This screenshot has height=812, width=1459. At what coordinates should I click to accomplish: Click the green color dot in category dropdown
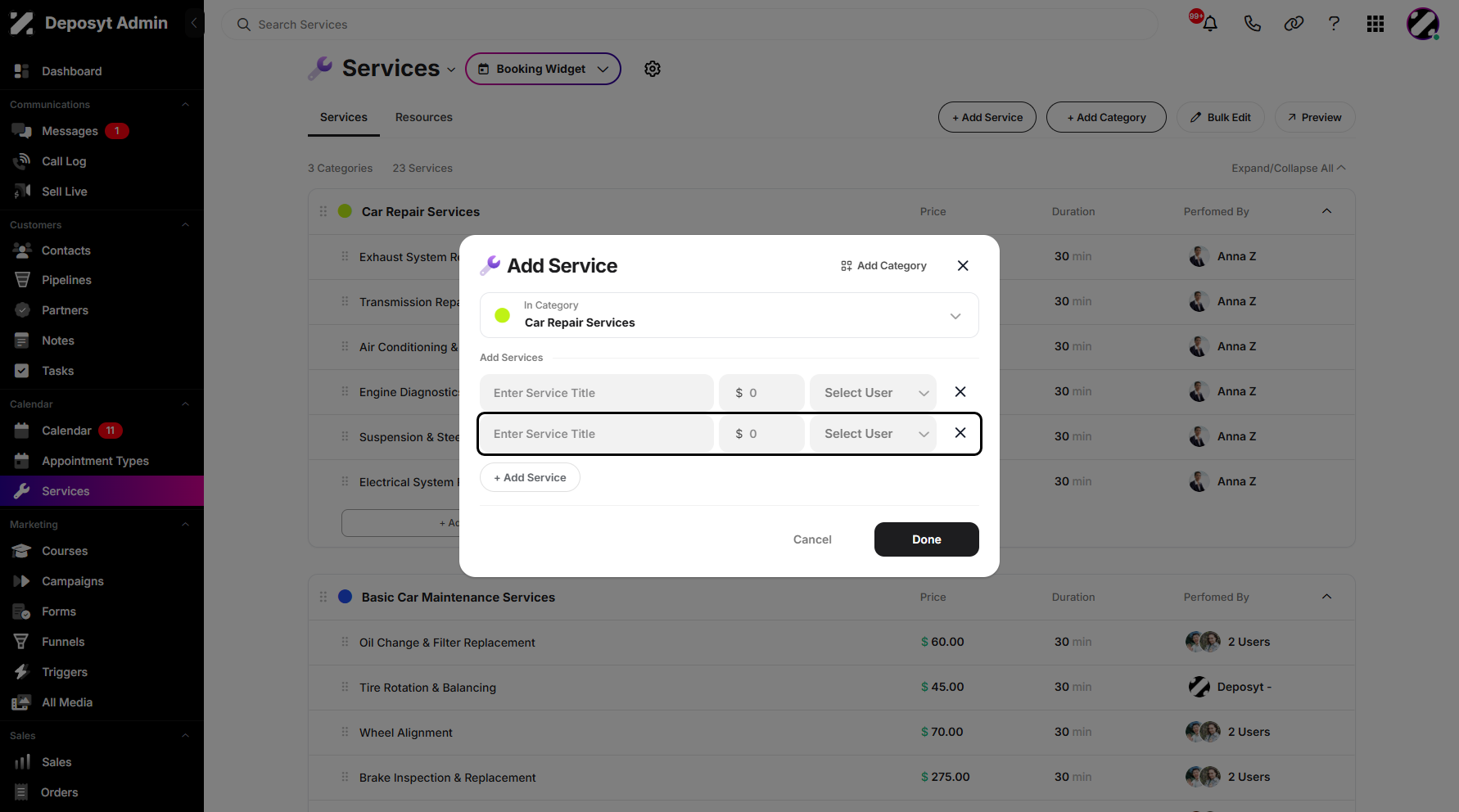click(503, 315)
